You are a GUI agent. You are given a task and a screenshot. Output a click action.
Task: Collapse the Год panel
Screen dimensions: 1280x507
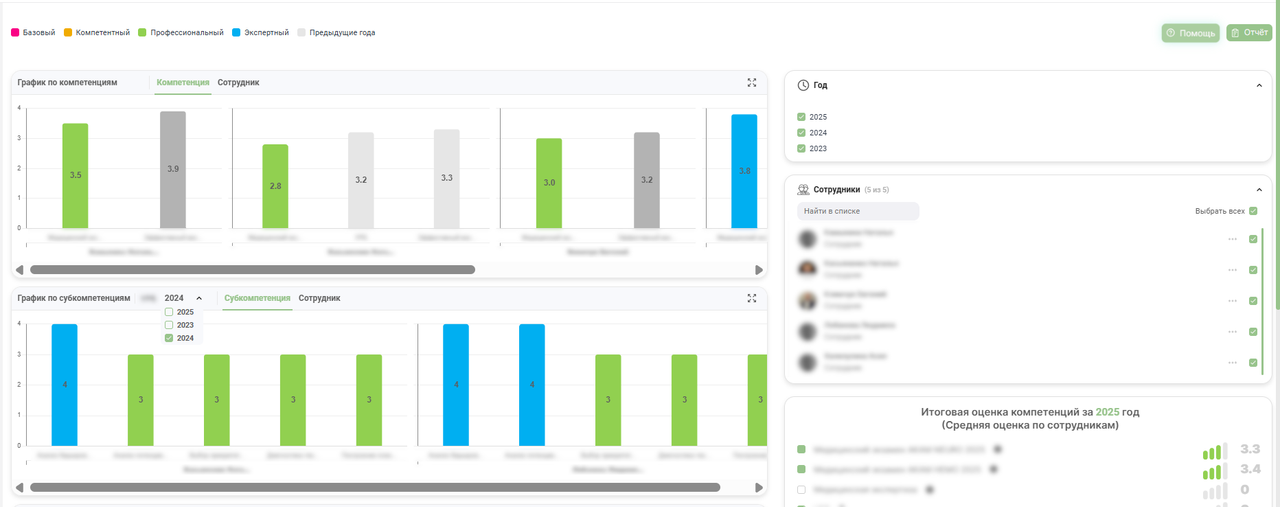(1259, 86)
